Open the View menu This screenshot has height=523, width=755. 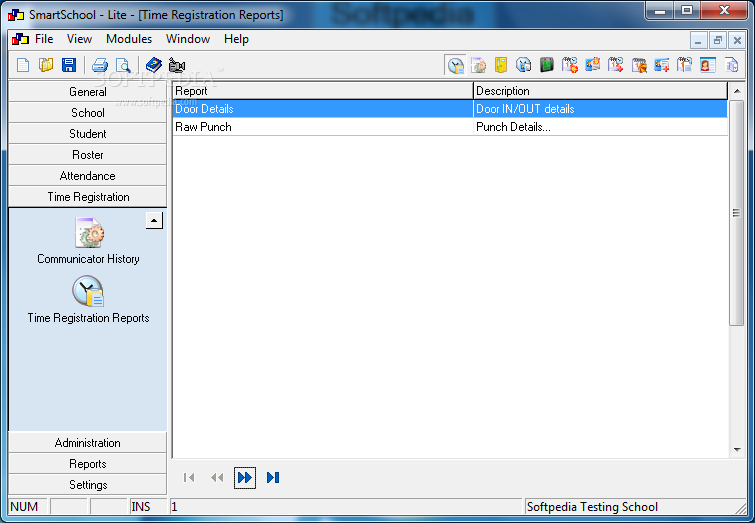point(79,39)
